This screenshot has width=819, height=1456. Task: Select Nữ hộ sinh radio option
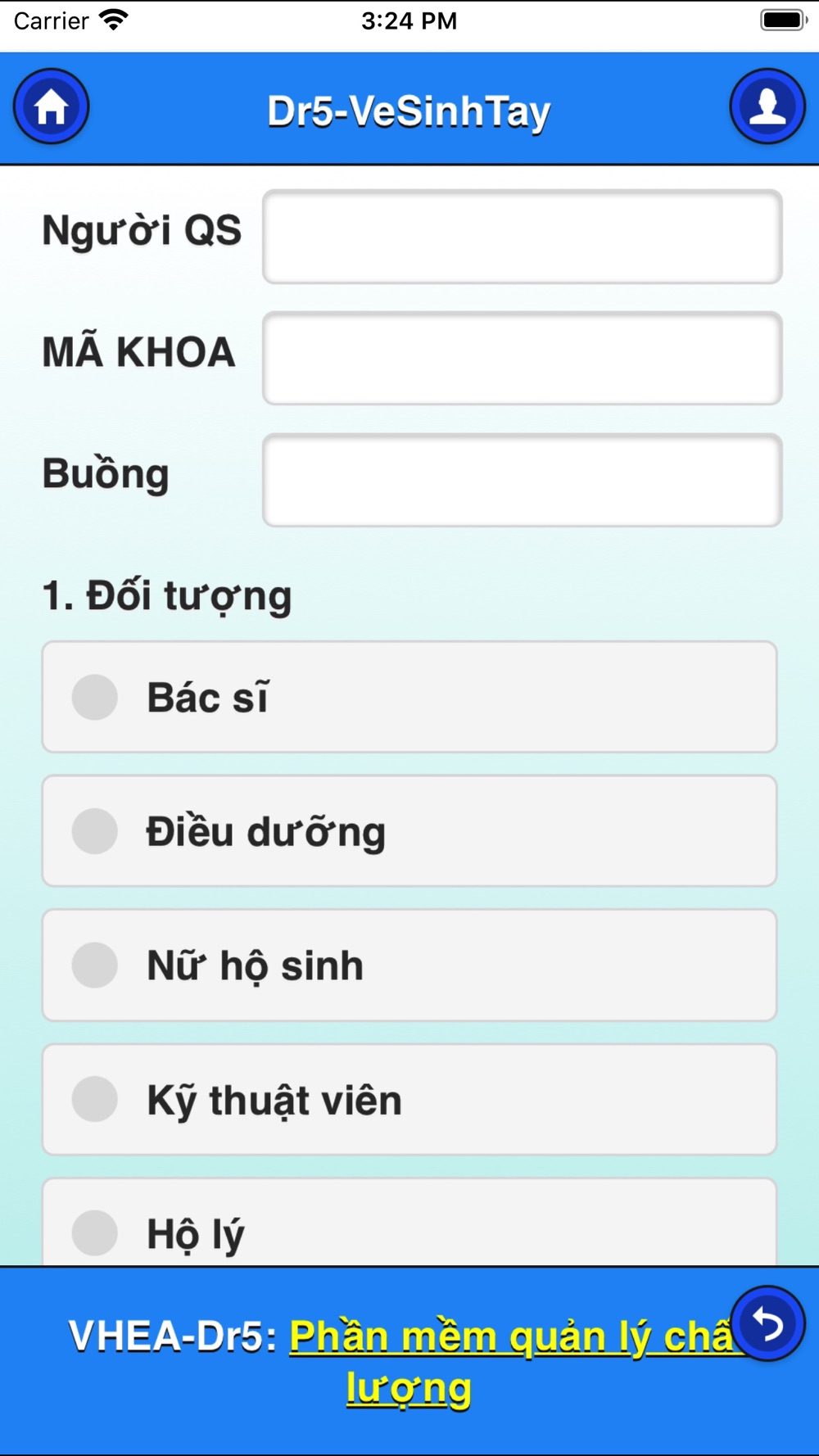click(x=409, y=965)
